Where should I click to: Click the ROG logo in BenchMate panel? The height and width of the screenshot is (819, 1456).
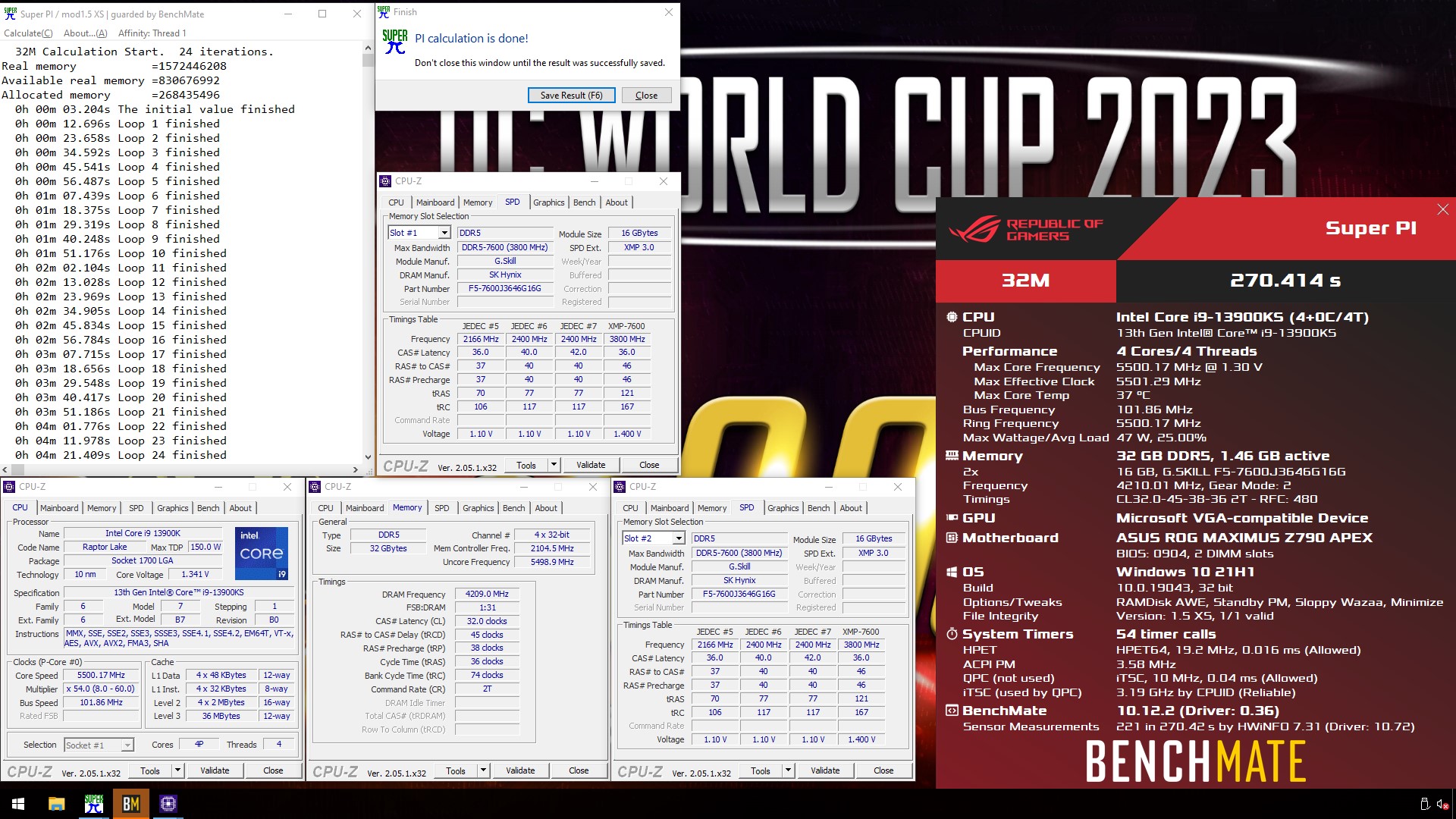[974, 230]
